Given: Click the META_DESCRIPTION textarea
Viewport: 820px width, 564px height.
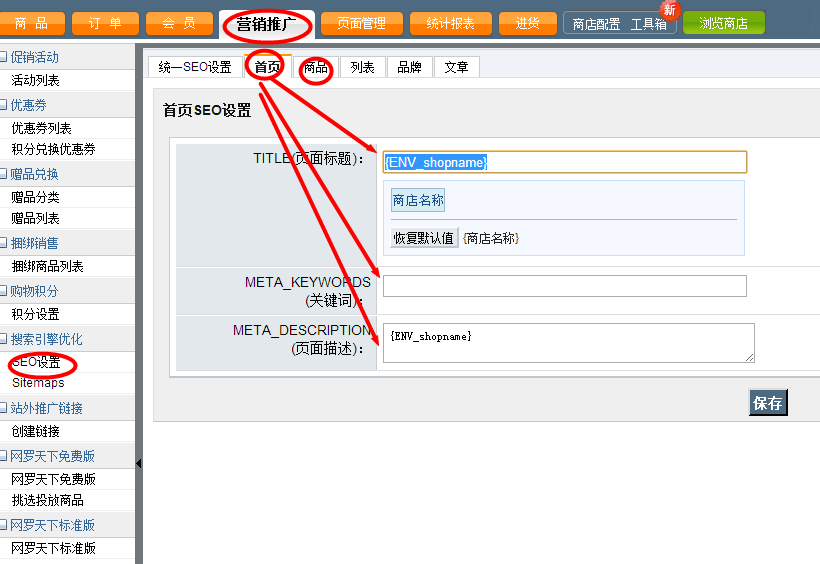Looking at the screenshot, I should [x=569, y=343].
